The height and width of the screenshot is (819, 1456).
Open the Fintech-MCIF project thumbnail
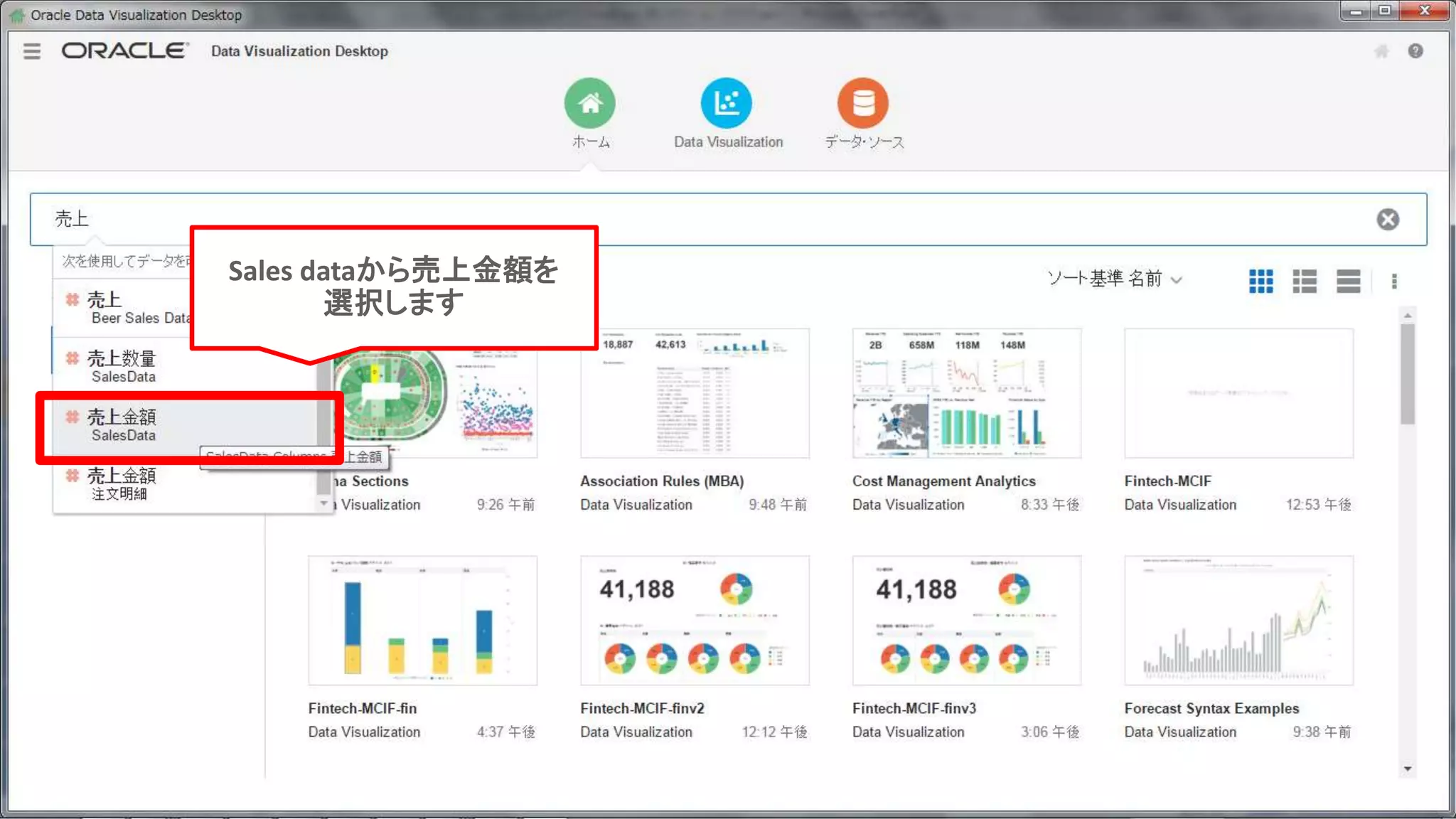pos(1238,393)
